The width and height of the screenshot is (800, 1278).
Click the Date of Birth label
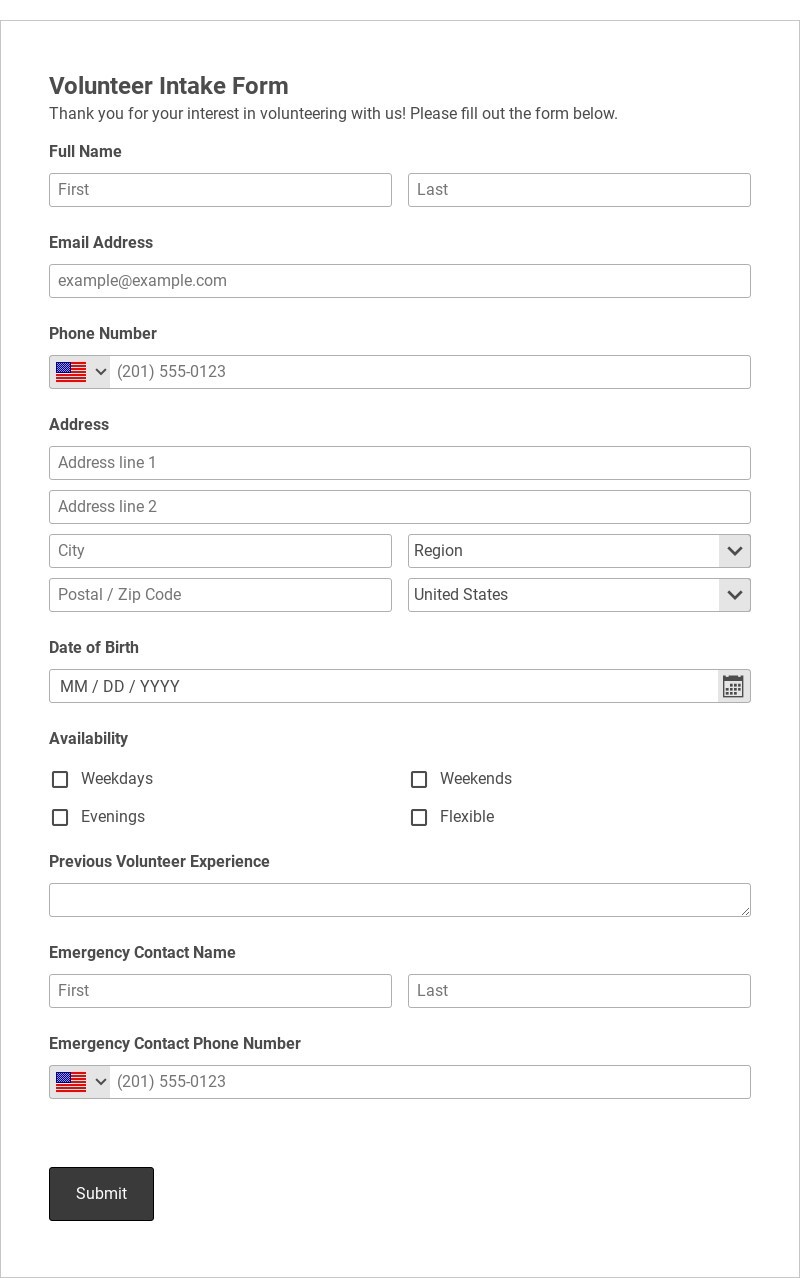coord(94,648)
